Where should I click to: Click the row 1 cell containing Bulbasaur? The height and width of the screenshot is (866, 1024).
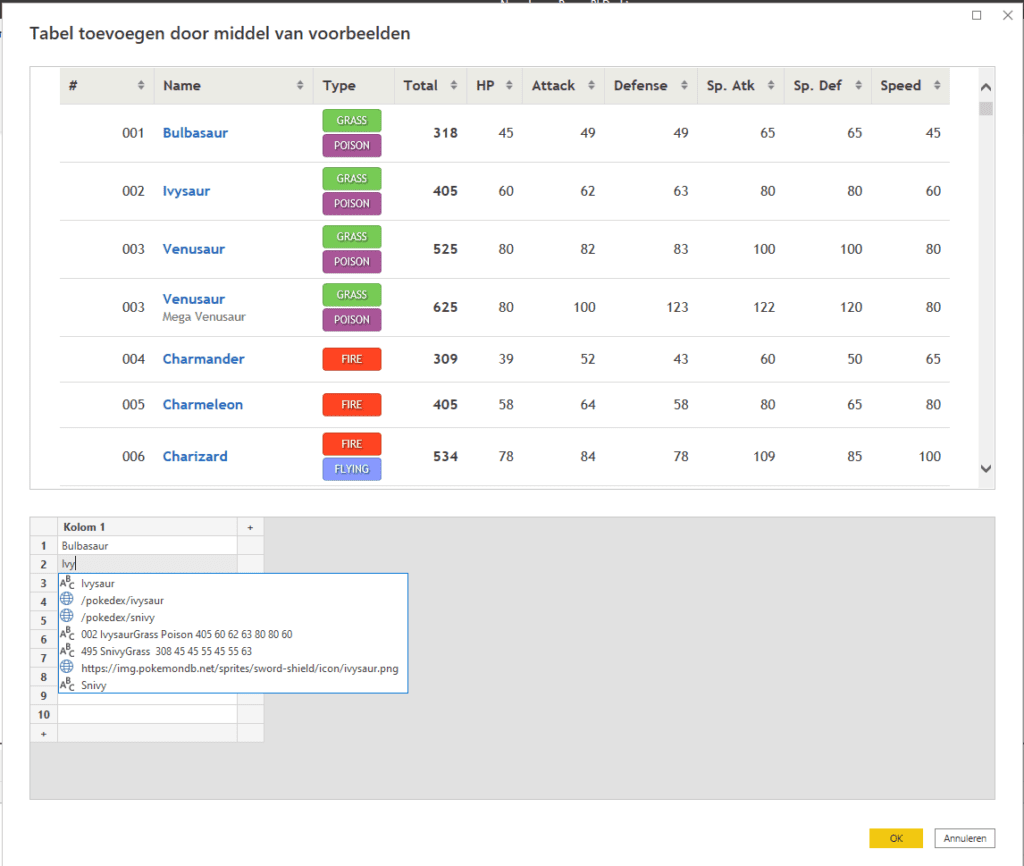pyautogui.click(x=148, y=546)
